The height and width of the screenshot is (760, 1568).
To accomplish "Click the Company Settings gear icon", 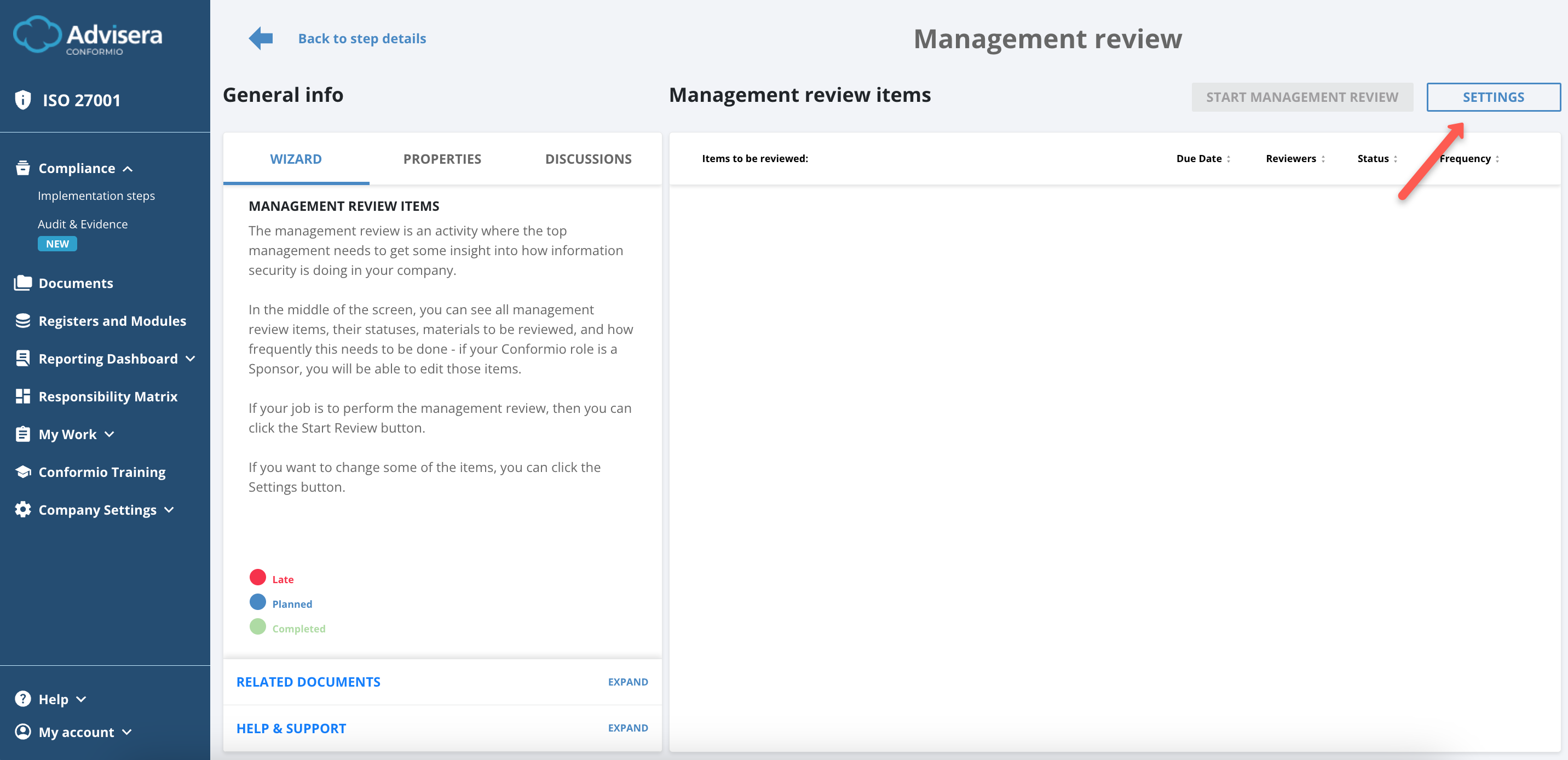I will point(22,510).
